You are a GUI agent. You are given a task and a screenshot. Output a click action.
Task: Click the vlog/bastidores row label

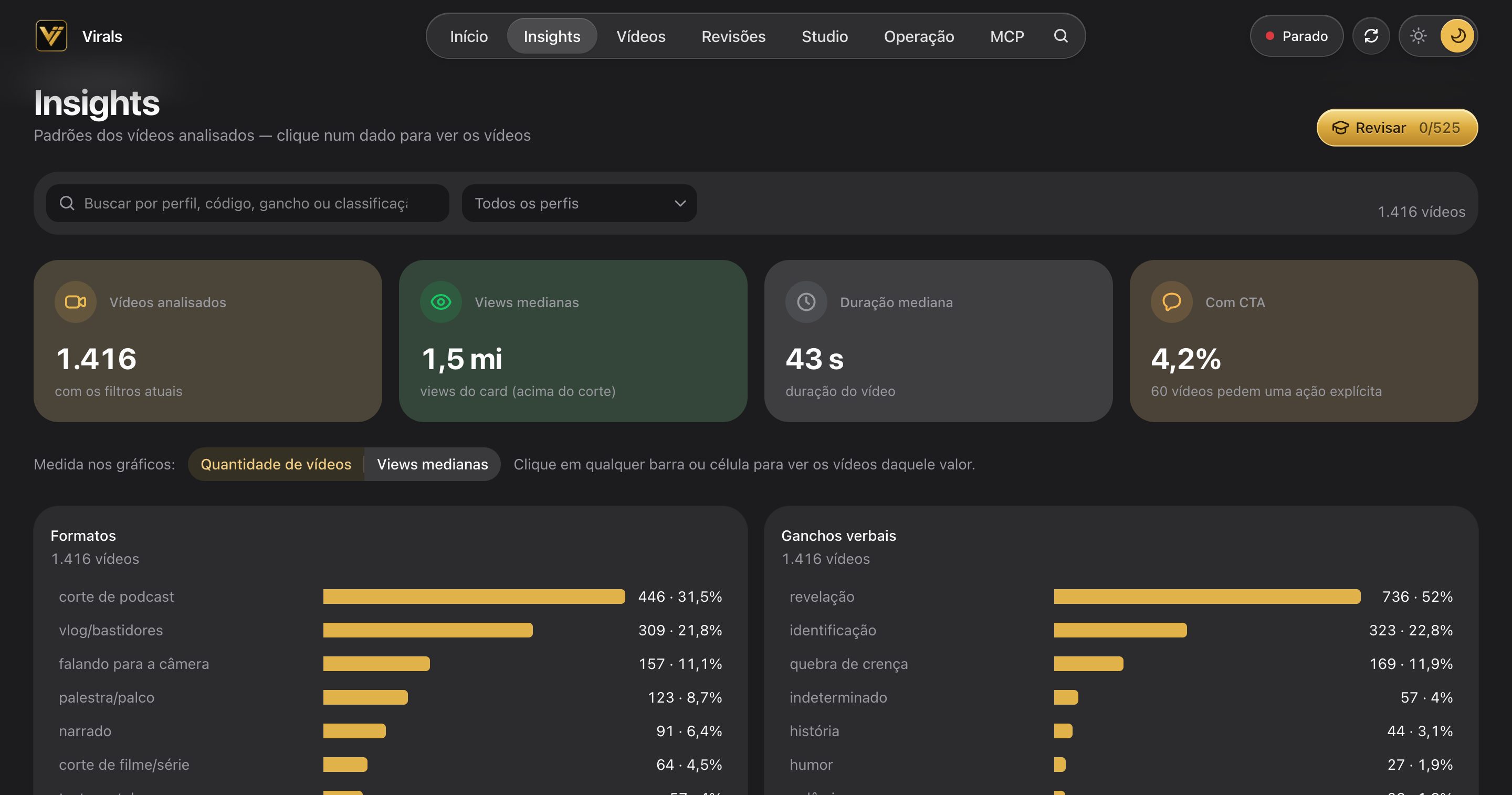(111, 630)
